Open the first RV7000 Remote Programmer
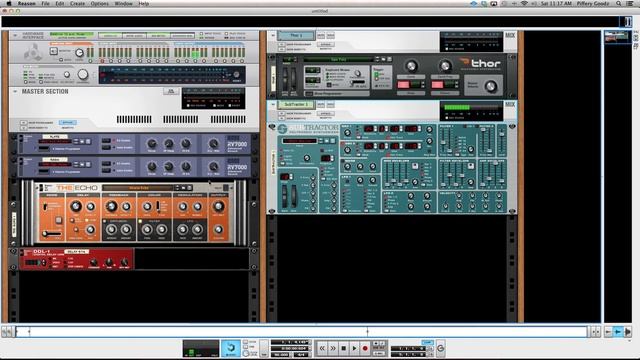Image resolution: width=640 pixels, height=360 pixels. coord(44,149)
